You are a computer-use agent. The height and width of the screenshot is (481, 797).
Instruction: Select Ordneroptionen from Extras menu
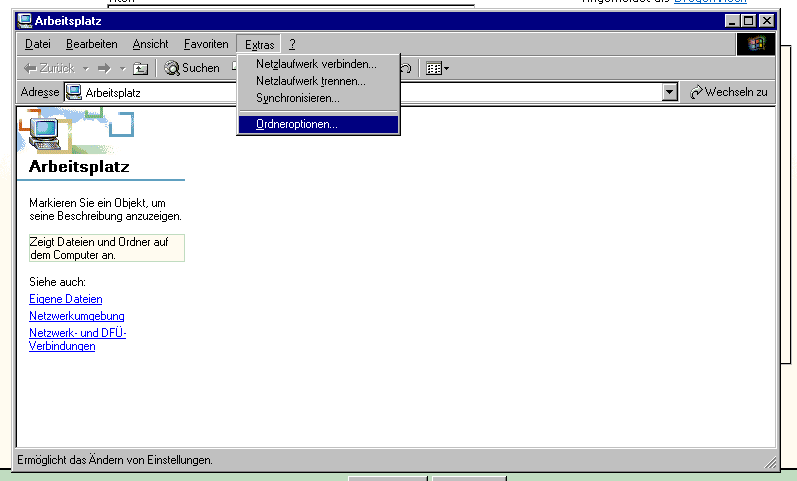click(297, 125)
